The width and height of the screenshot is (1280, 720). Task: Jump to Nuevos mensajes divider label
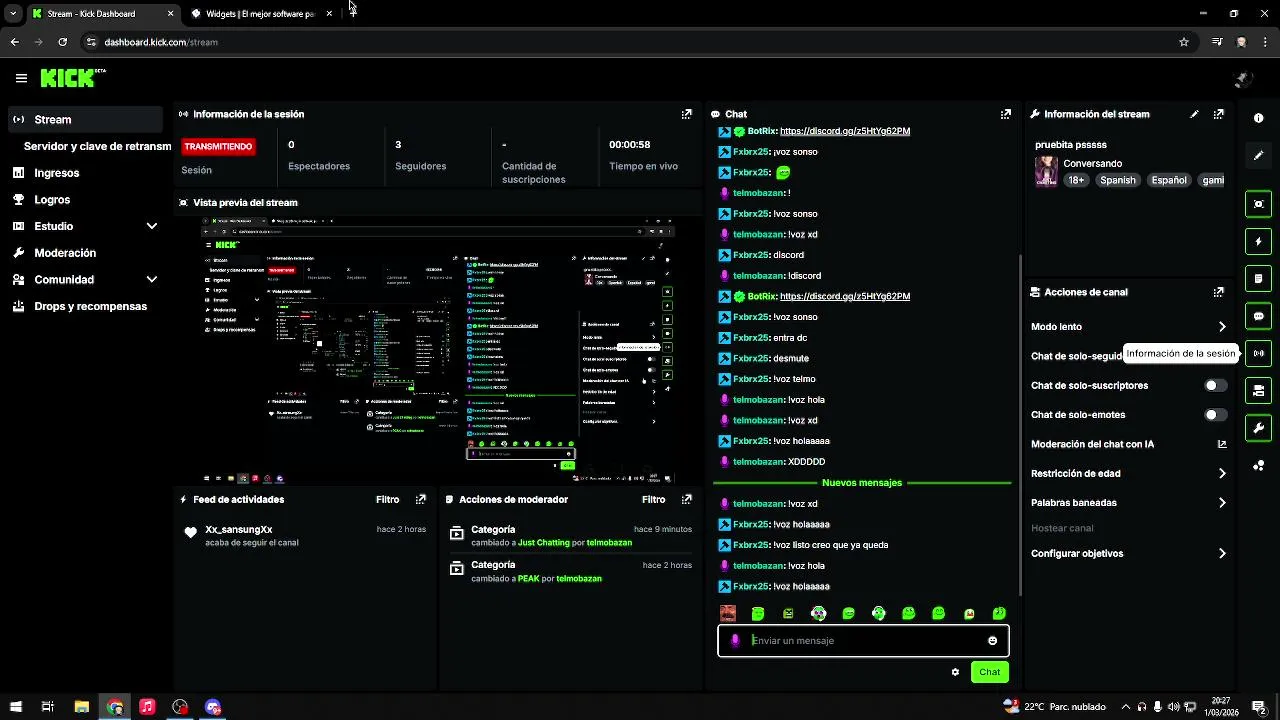(862, 483)
